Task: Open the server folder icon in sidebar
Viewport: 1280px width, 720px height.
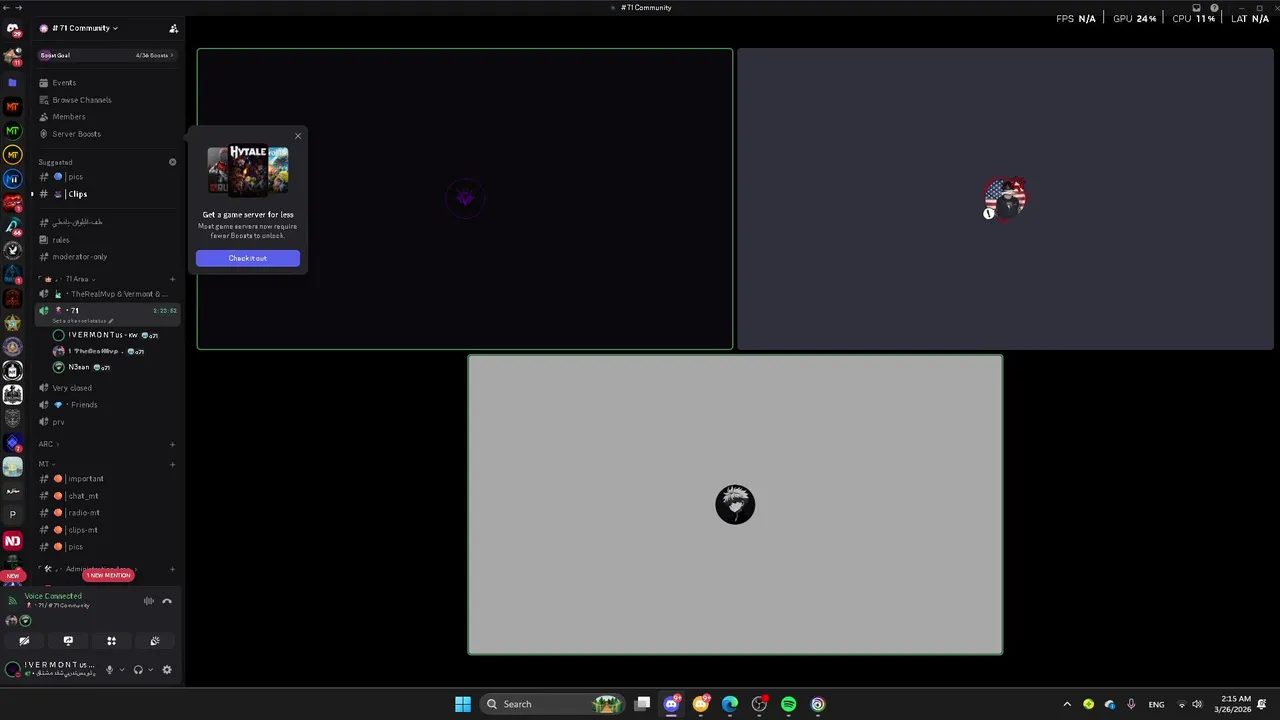Action: 12,82
